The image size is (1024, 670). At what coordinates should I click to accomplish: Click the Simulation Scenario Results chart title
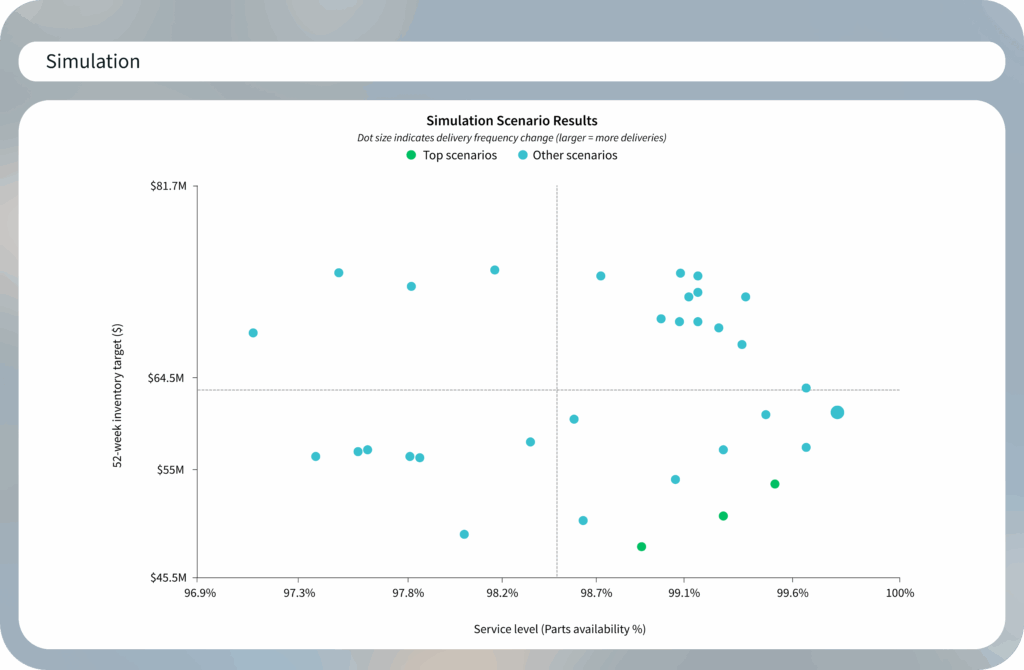pyautogui.click(x=511, y=119)
